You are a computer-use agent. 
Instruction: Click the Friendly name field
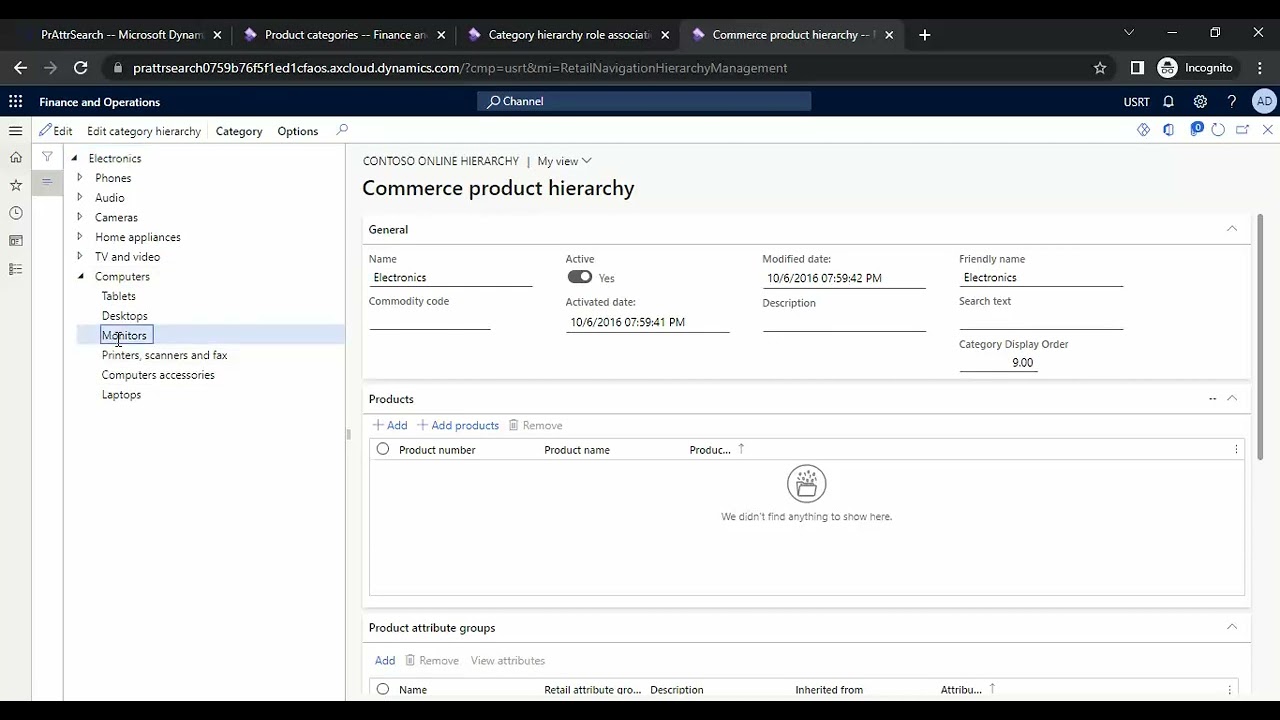1041,278
